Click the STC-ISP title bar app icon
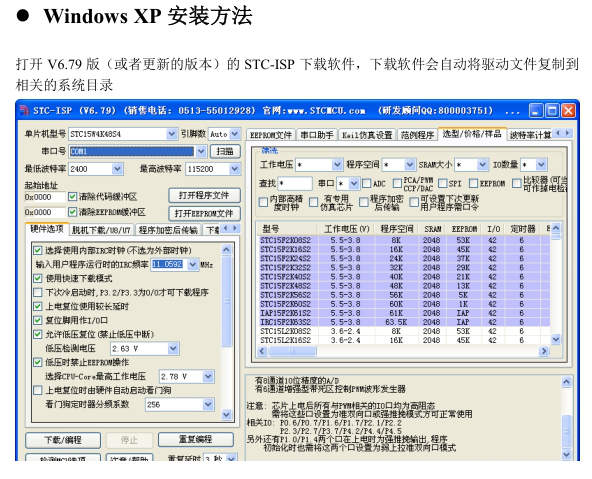Screen dimensions: 592x479 click(24, 111)
